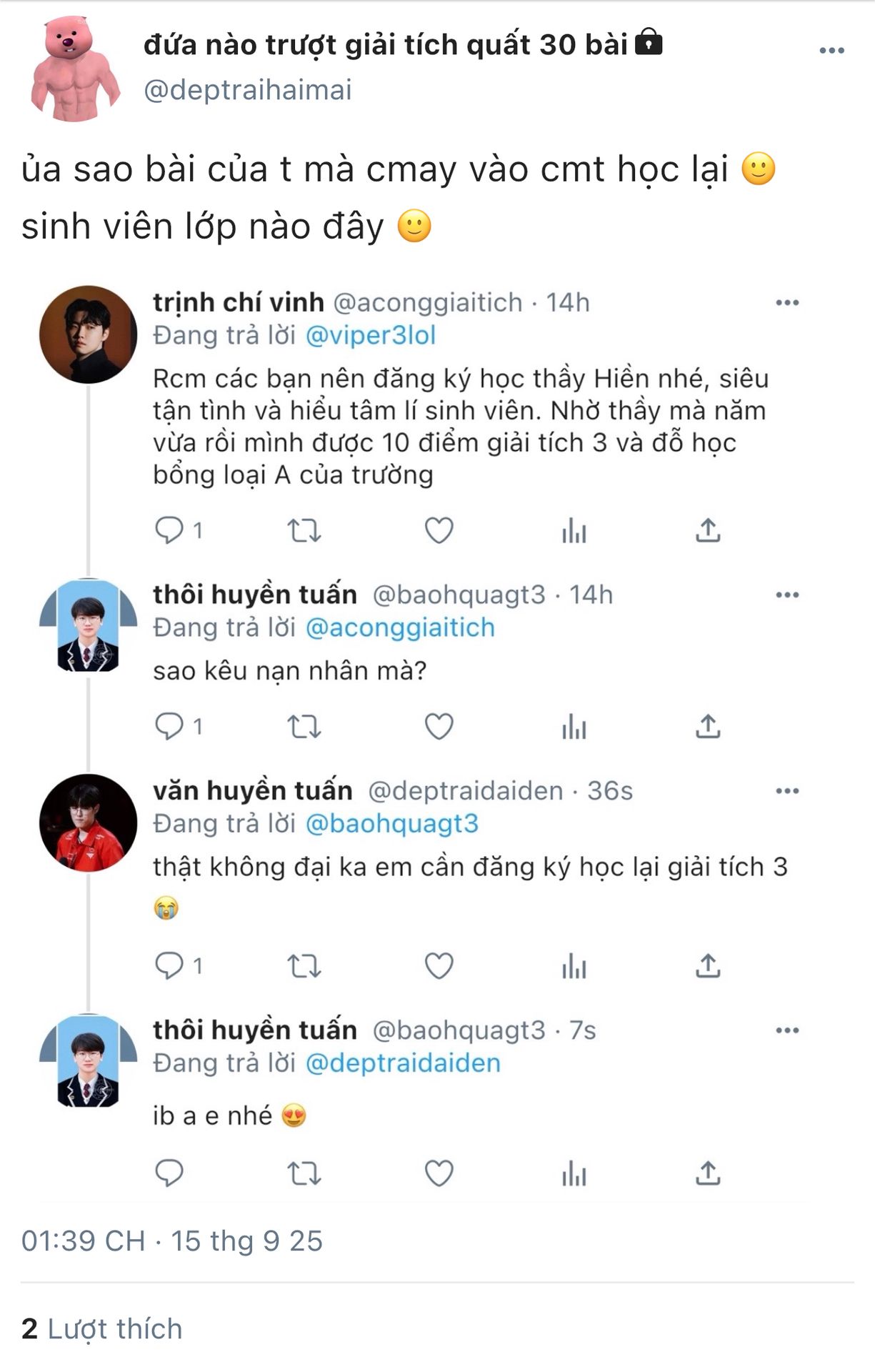View the 2 Lượt thích likes list
Viewport: 875px width, 1372px height.
(102, 1329)
